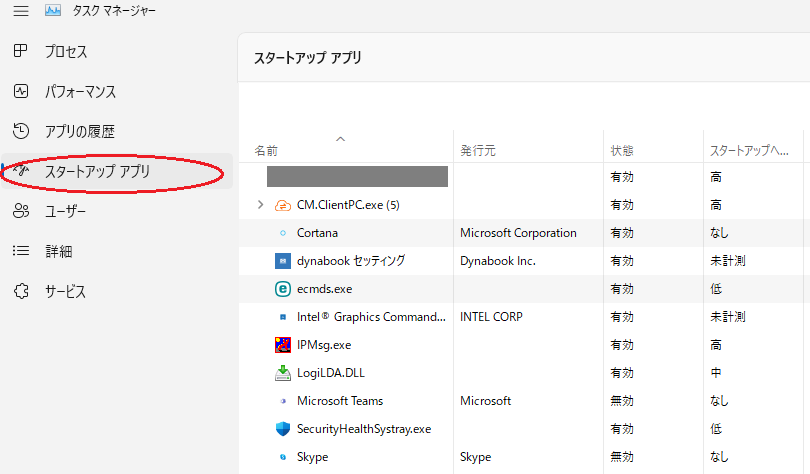The image size is (810, 474).
Task: Select the IPMsg.exe row name
Action: click(x=324, y=345)
